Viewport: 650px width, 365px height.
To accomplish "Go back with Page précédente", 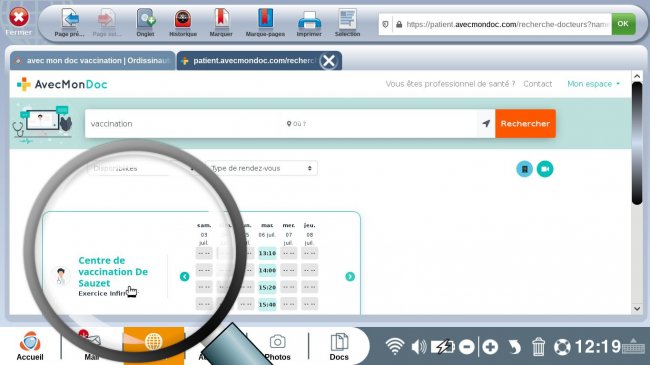I will [x=70, y=23].
